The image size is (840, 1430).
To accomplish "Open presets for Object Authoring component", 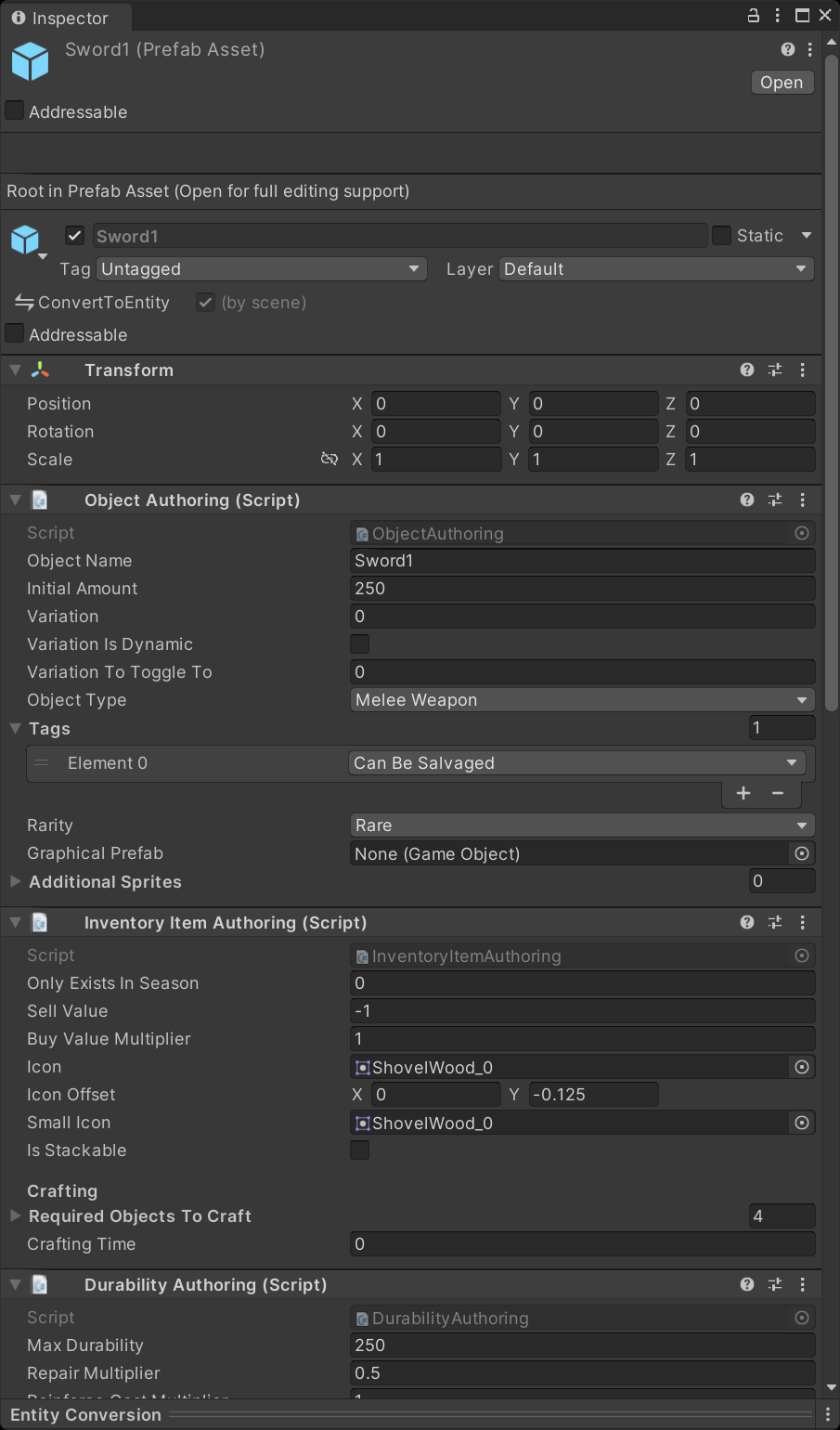I will pyautogui.click(x=775, y=500).
